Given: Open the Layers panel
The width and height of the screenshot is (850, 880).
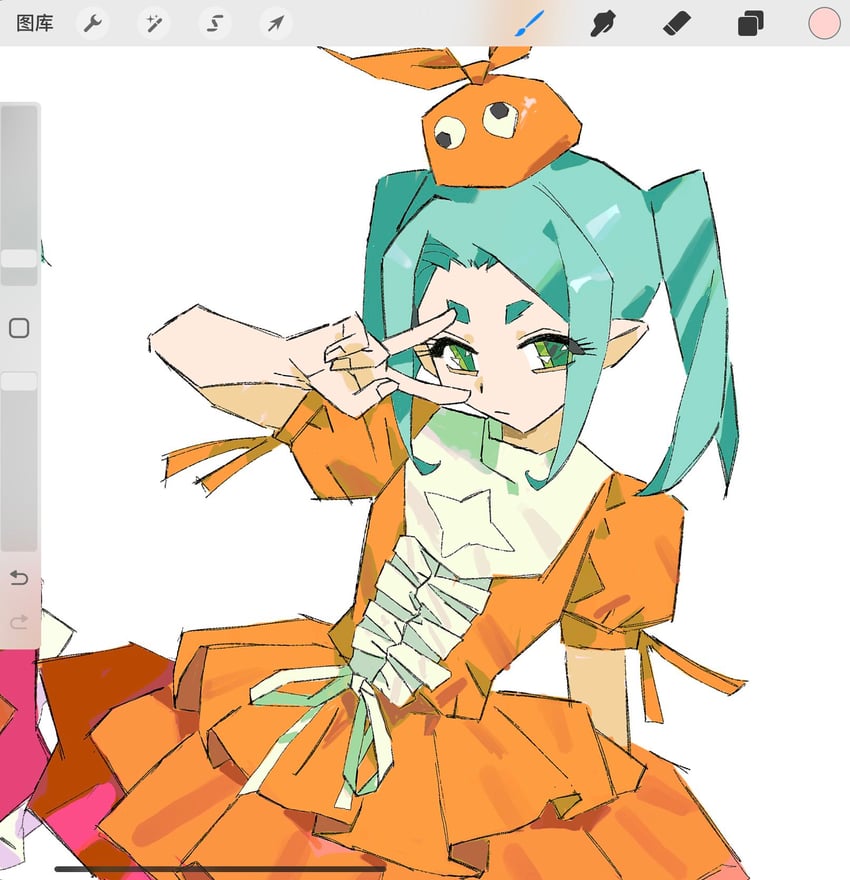Looking at the screenshot, I should (750, 24).
